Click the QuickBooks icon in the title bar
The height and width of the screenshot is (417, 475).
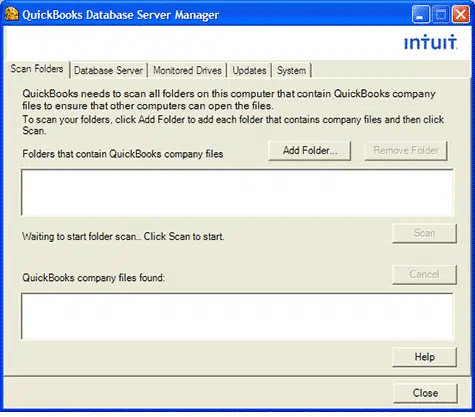click(x=12, y=14)
